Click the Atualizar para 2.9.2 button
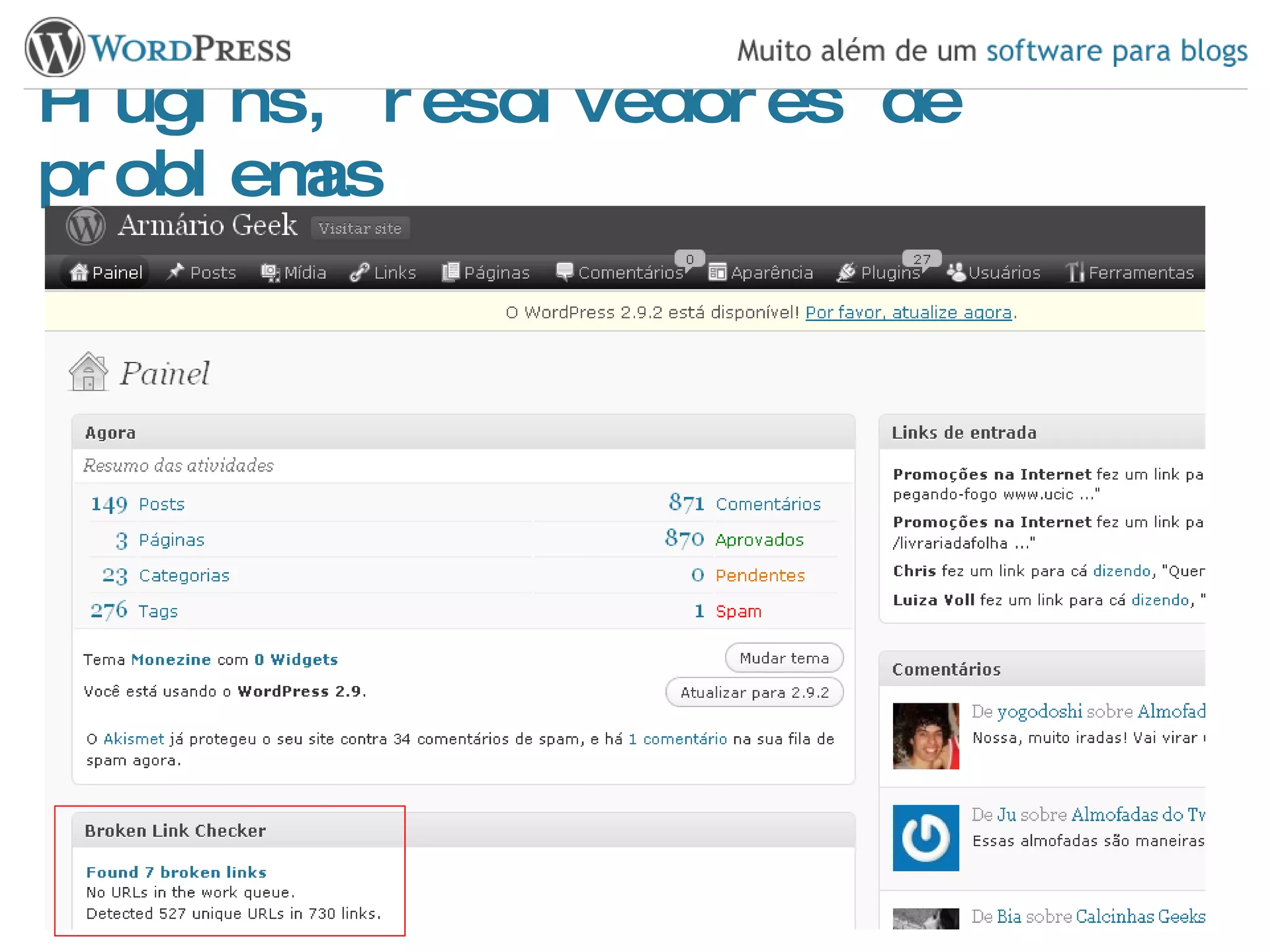This screenshot has height=952, width=1270. point(755,692)
